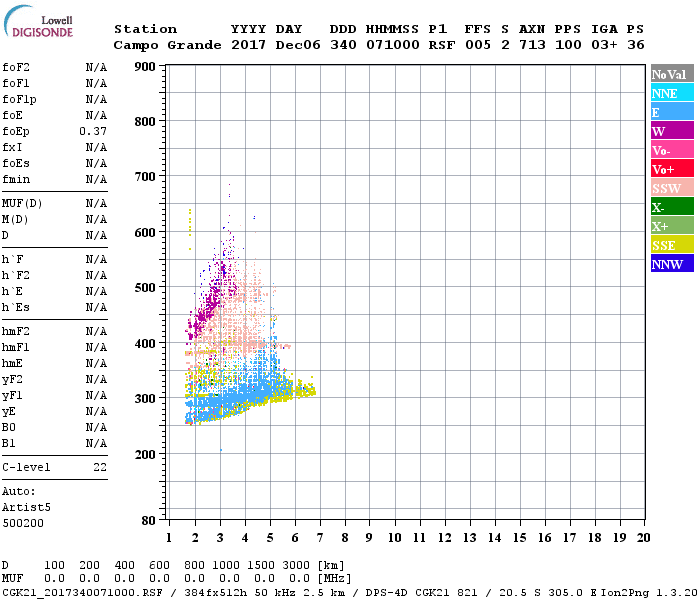Select the Vo+ red legend swatch
The width and height of the screenshot is (700, 600).
tap(672, 169)
